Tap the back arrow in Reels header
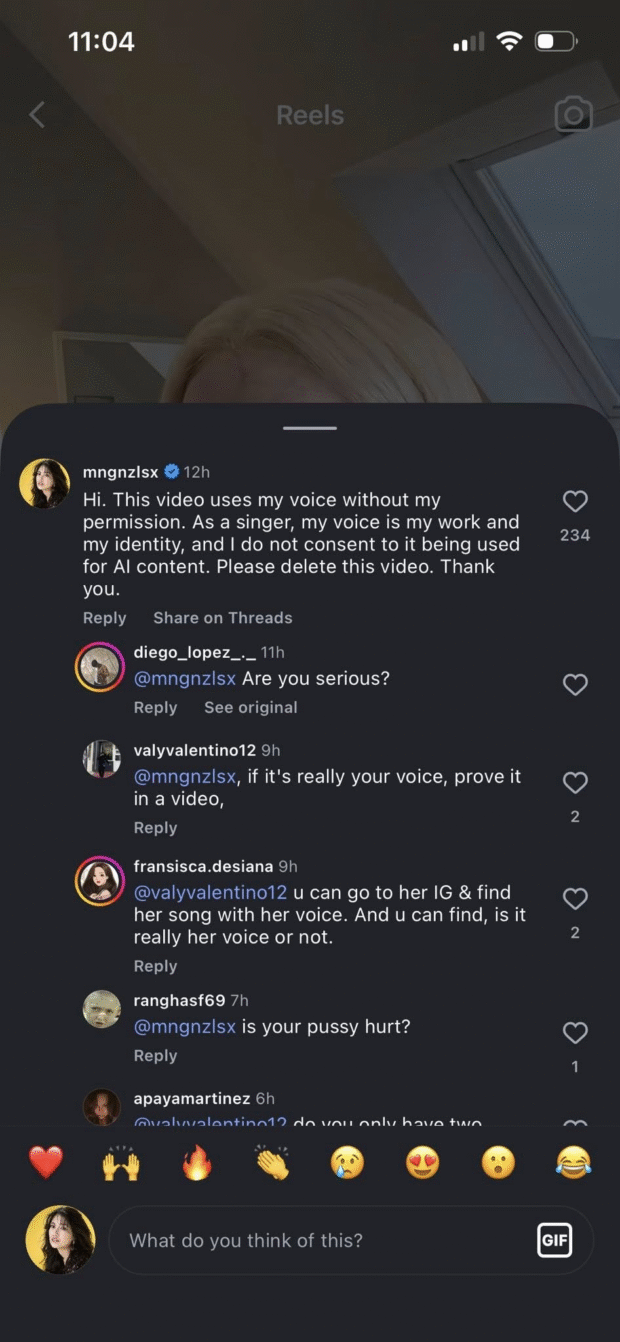 37,115
